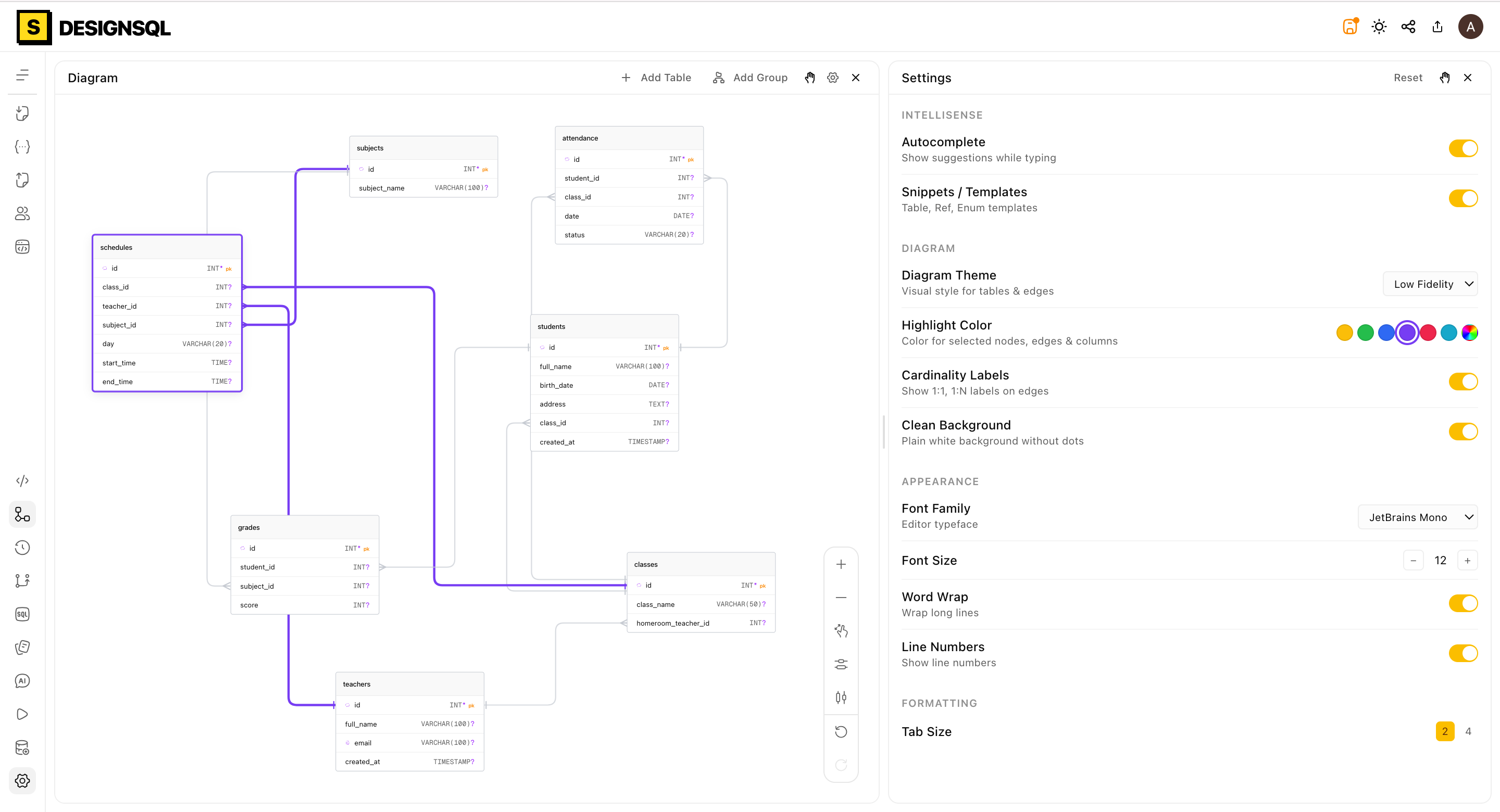
Task: Open the version branch sidebar icon
Action: tap(22, 581)
